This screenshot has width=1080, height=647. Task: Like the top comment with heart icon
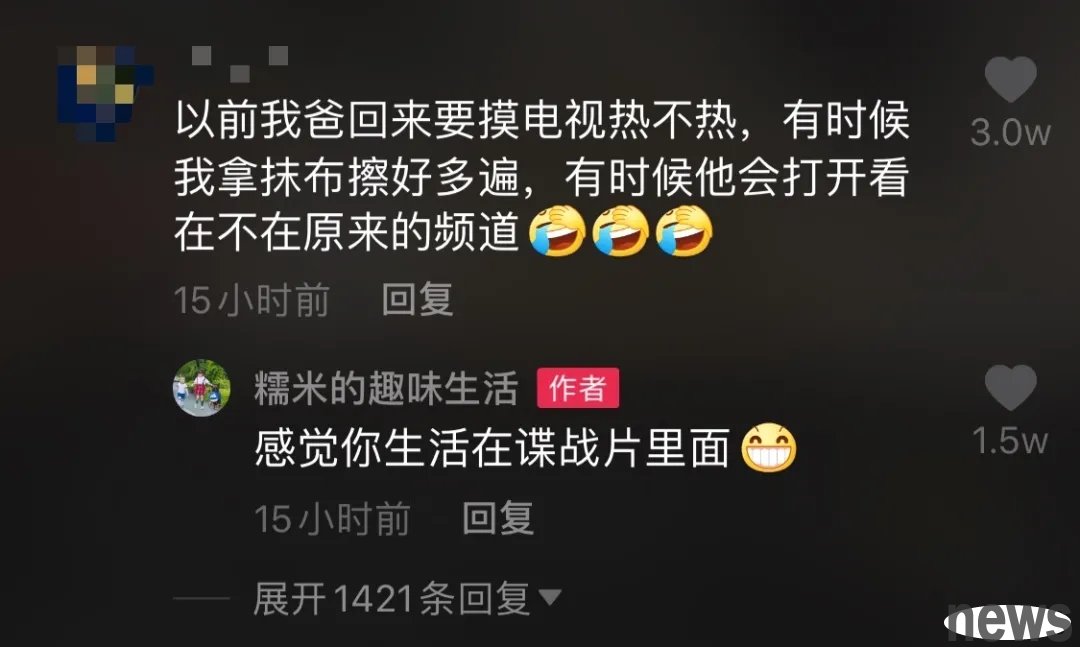click(1010, 79)
